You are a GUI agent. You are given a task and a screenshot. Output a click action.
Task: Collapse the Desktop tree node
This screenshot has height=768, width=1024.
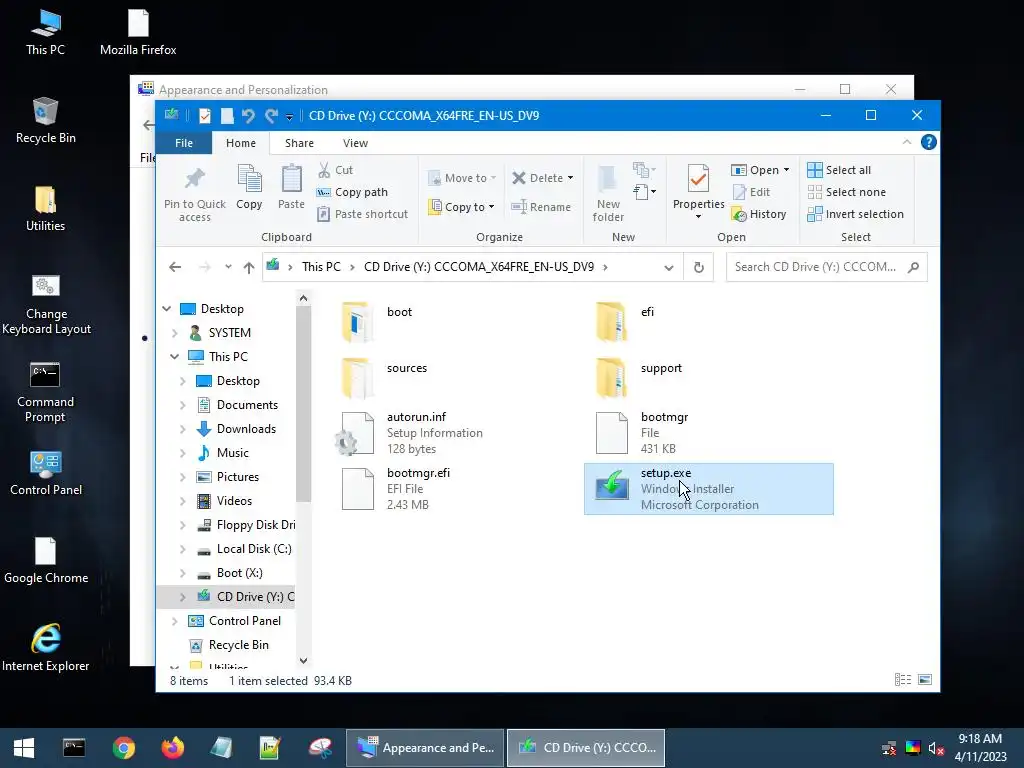click(167, 309)
